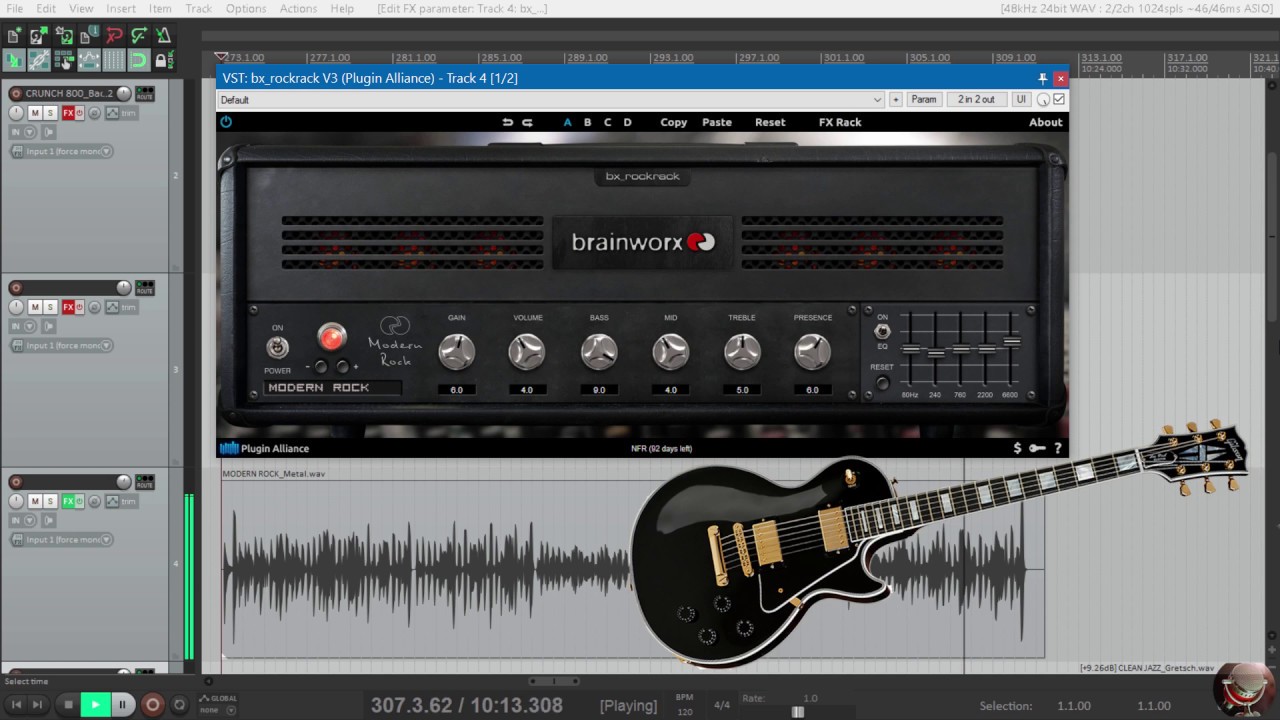The image size is (1280, 720).
Task: Click the Save Project toolbar icon
Action: [x=64, y=36]
